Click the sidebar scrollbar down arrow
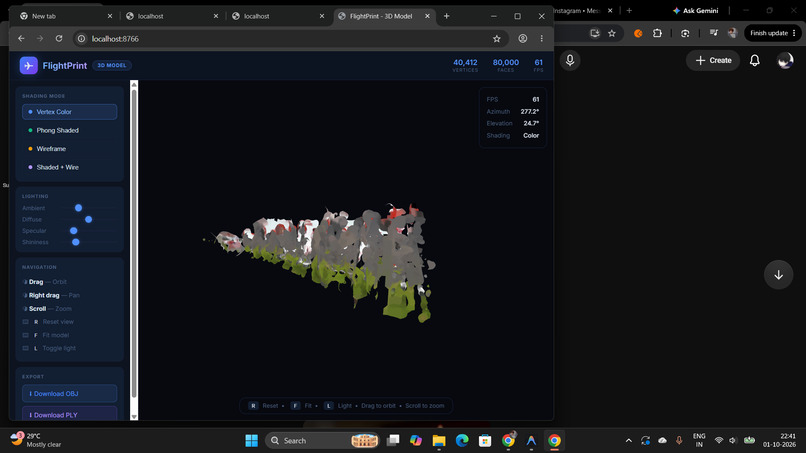 pyautogui.click(x=134, y=416)
